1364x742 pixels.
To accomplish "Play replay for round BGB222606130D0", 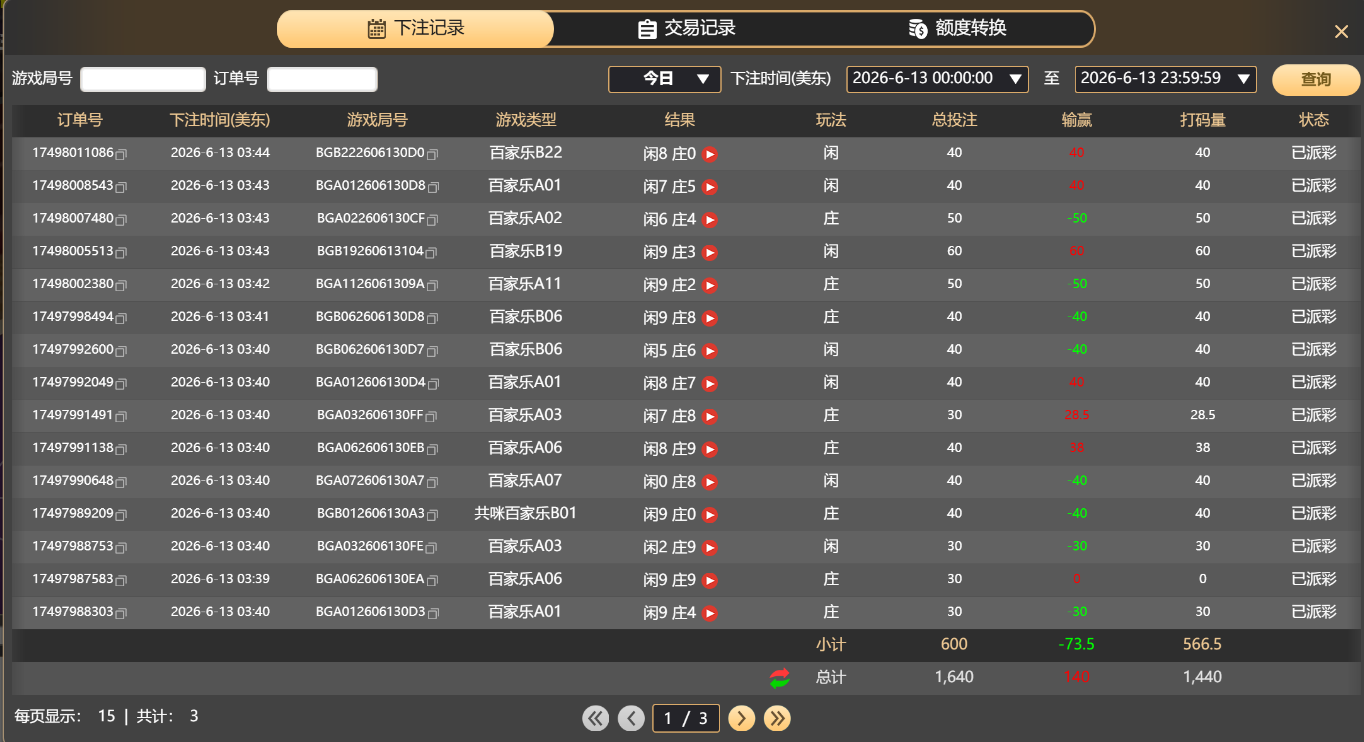I will pyautogui.click(x=710, y=154).
